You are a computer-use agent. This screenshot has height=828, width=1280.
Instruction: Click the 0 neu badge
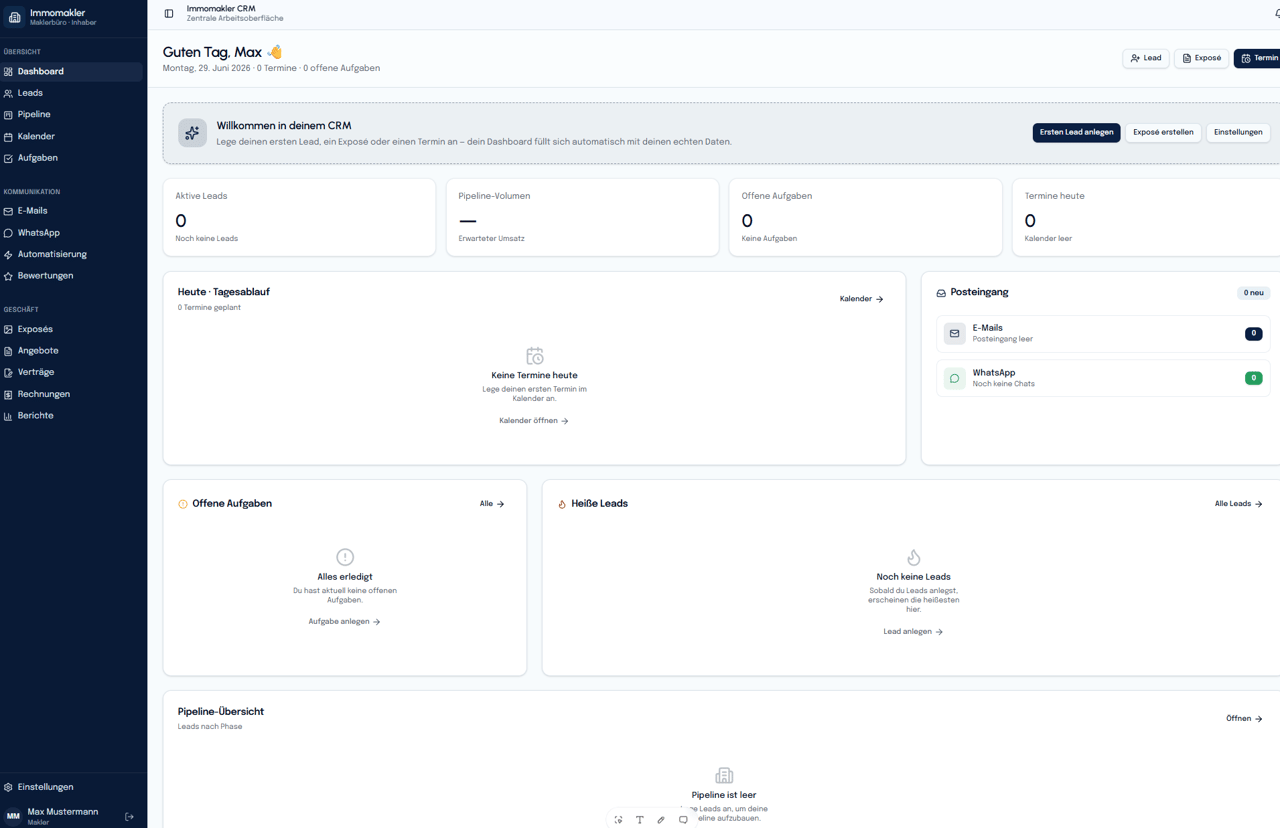pos(1254,293)
